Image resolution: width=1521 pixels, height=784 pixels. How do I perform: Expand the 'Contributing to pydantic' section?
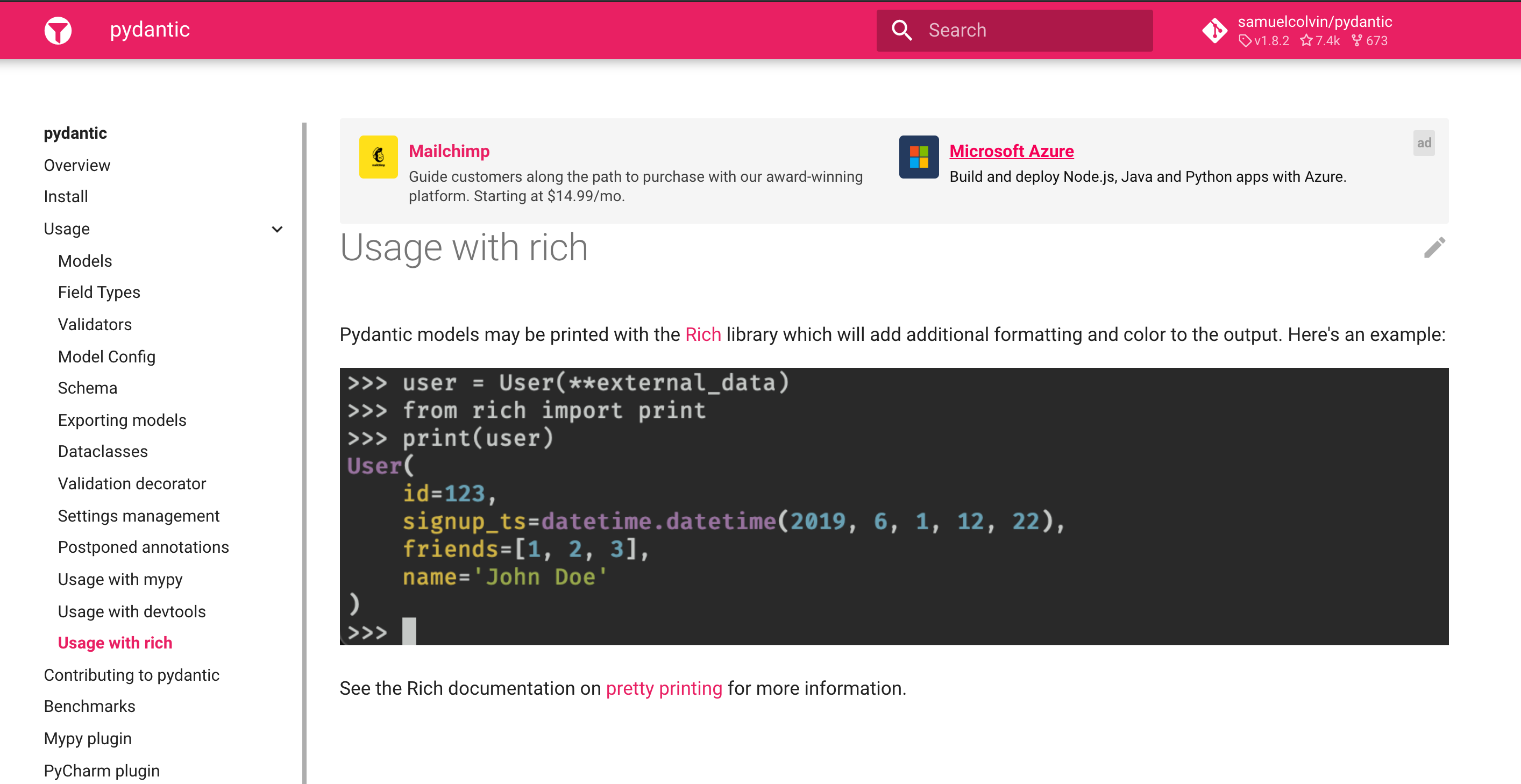pyautogui.click(x=132, y=675)
